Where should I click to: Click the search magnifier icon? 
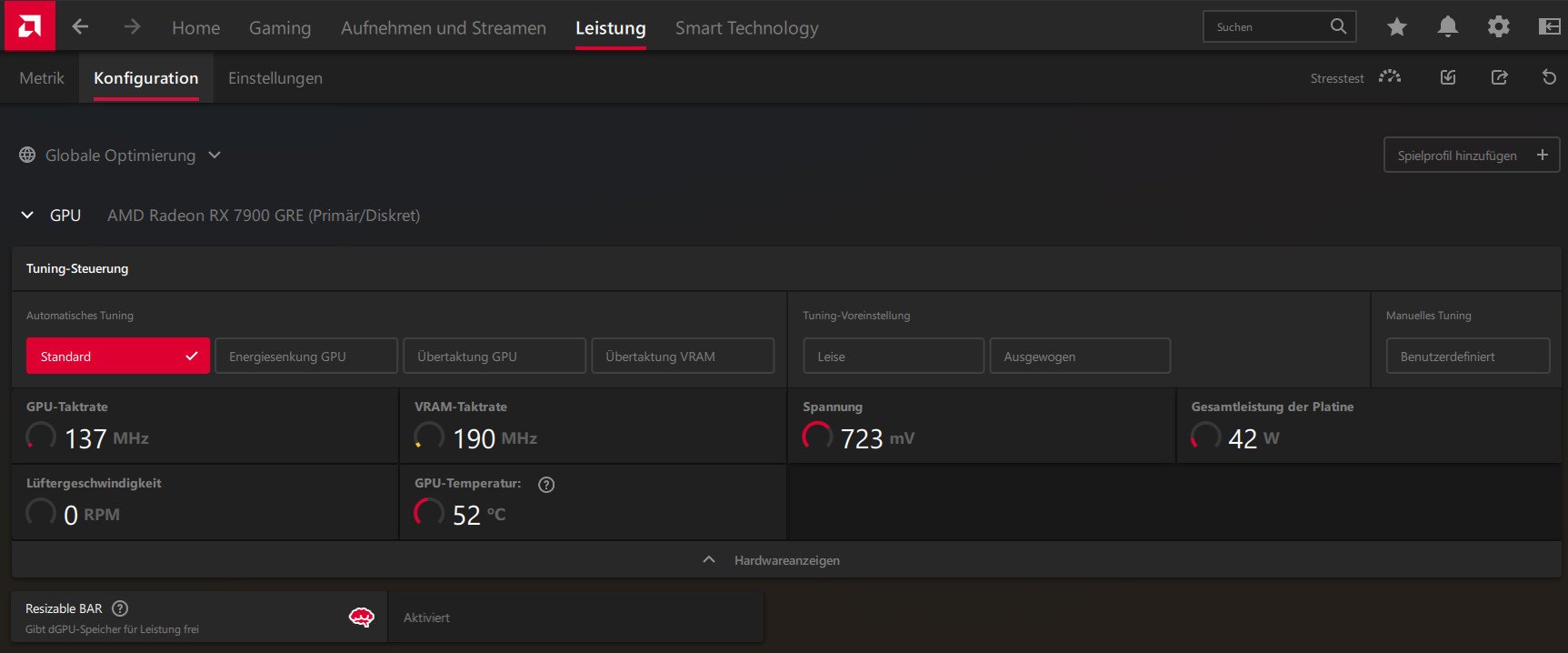pyautogui.click(x=1338, y=26)
